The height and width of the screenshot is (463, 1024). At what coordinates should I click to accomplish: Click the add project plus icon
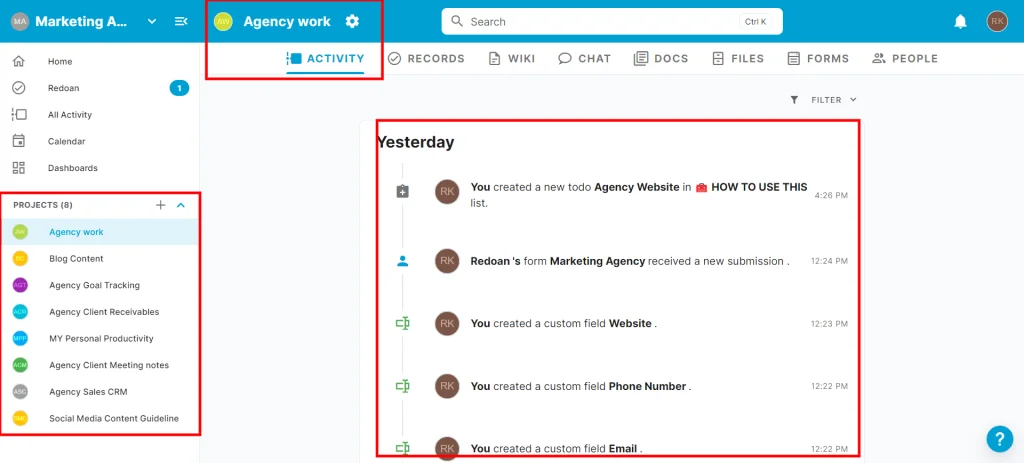click(160, 205)
